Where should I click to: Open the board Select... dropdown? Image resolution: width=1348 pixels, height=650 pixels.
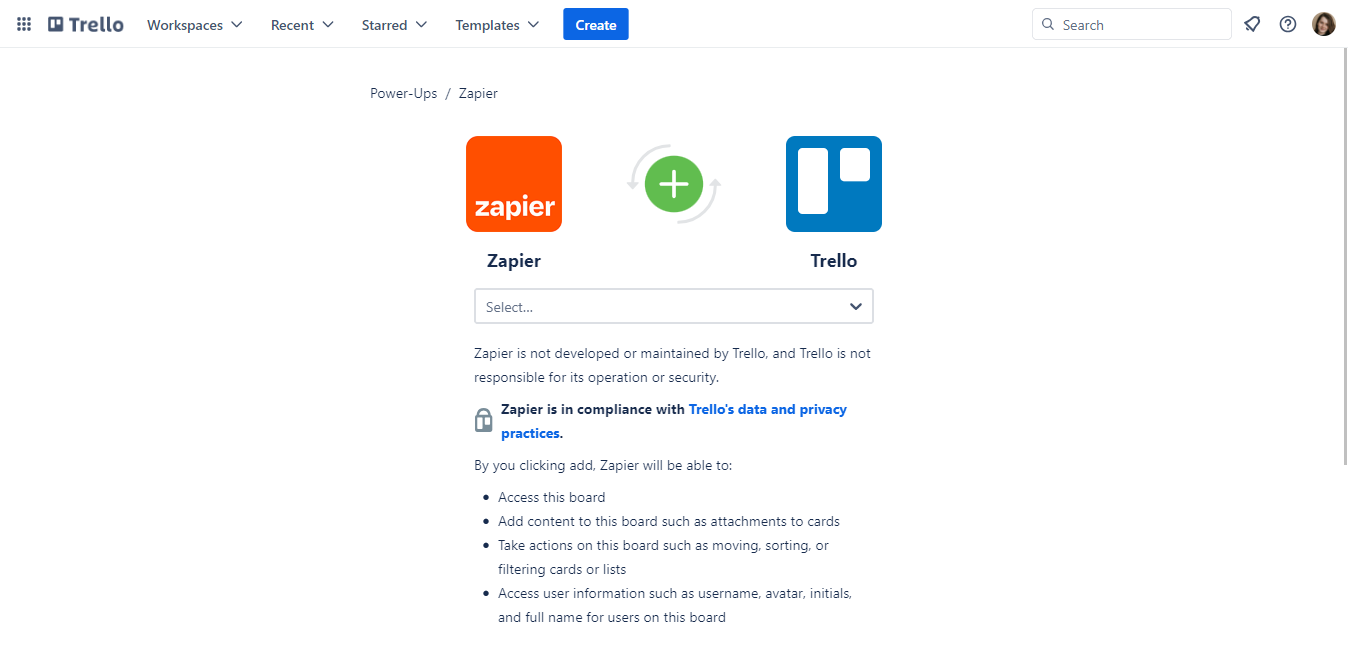click(x=674, y=307)
